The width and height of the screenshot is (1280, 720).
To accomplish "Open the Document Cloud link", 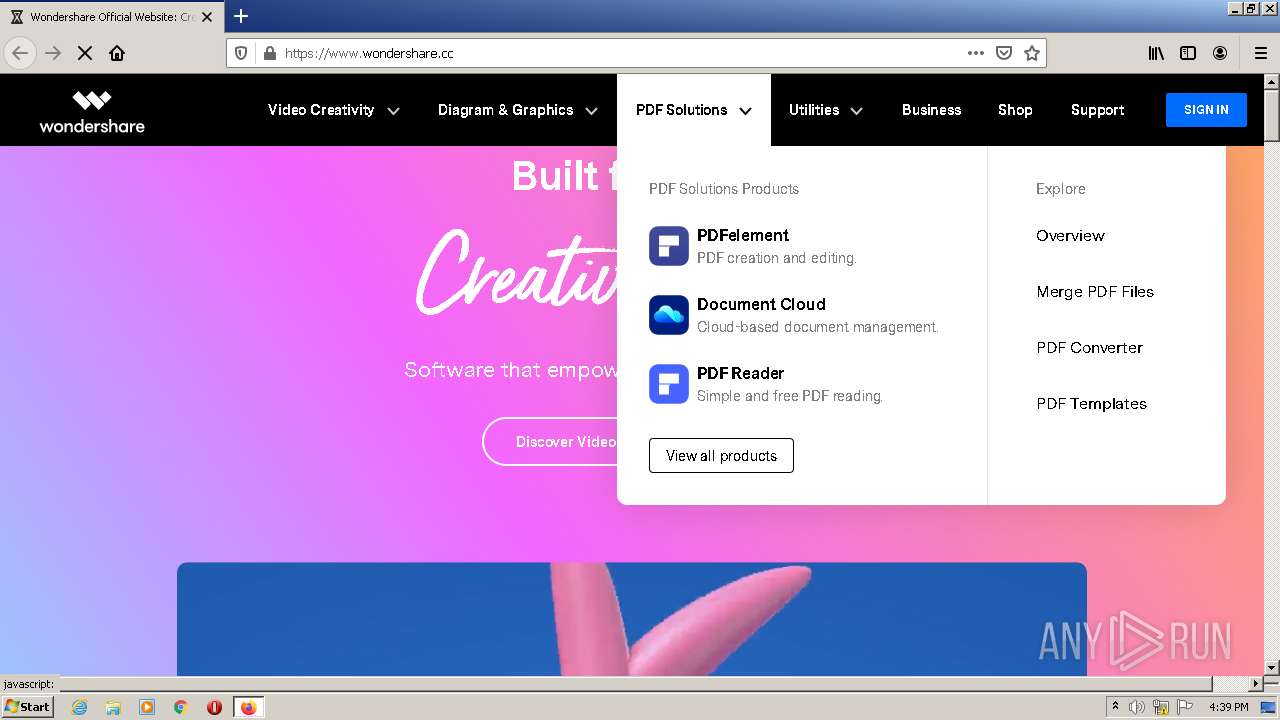I will (761, 305).
